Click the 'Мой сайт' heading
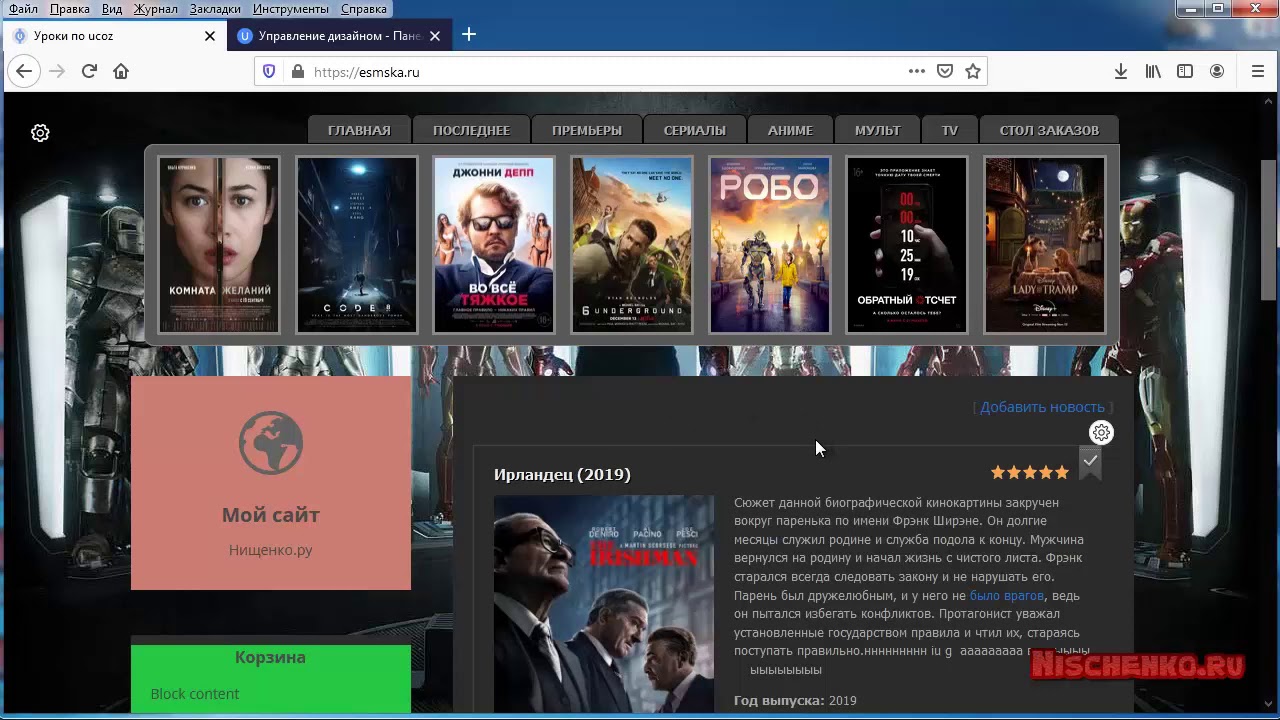The height and width of the screenshot is (720, 1280). click(x=271, y=515)
